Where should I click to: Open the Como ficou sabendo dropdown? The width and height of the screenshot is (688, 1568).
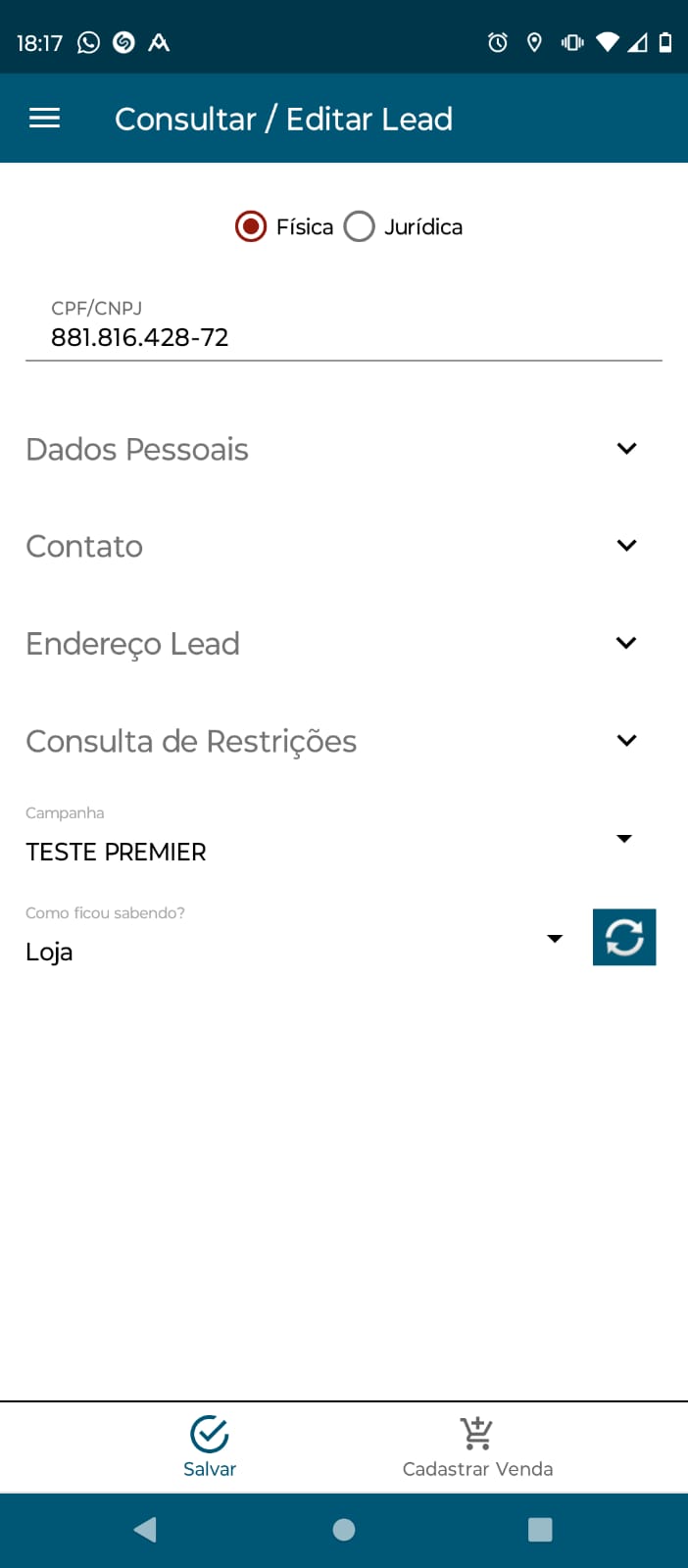(x=555, y=939)
